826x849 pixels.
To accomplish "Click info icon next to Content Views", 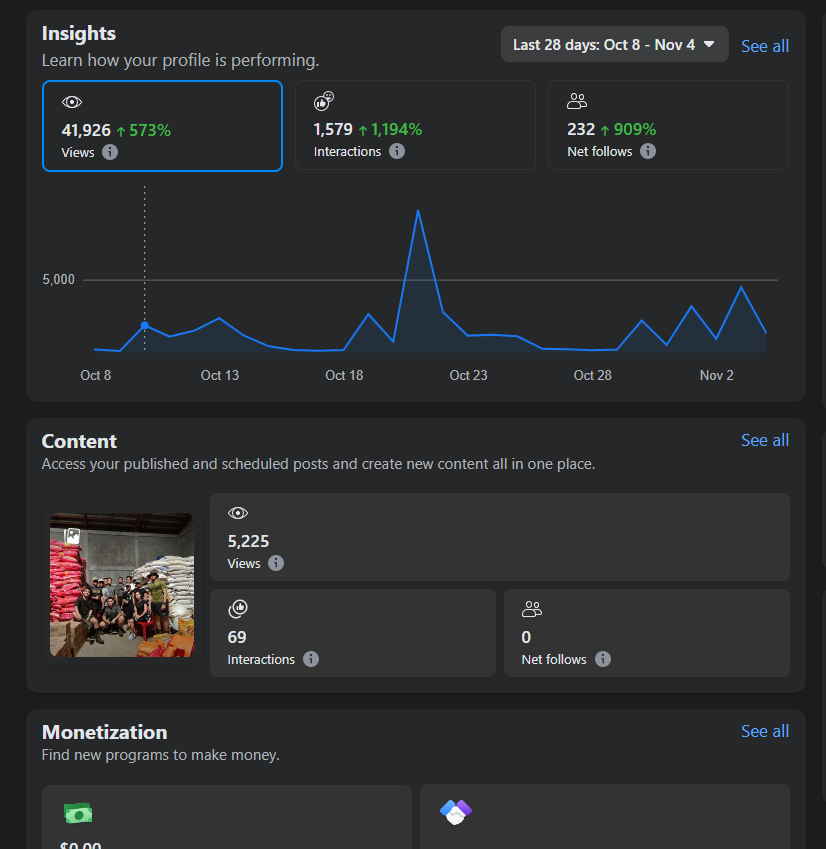I will 276,563.
